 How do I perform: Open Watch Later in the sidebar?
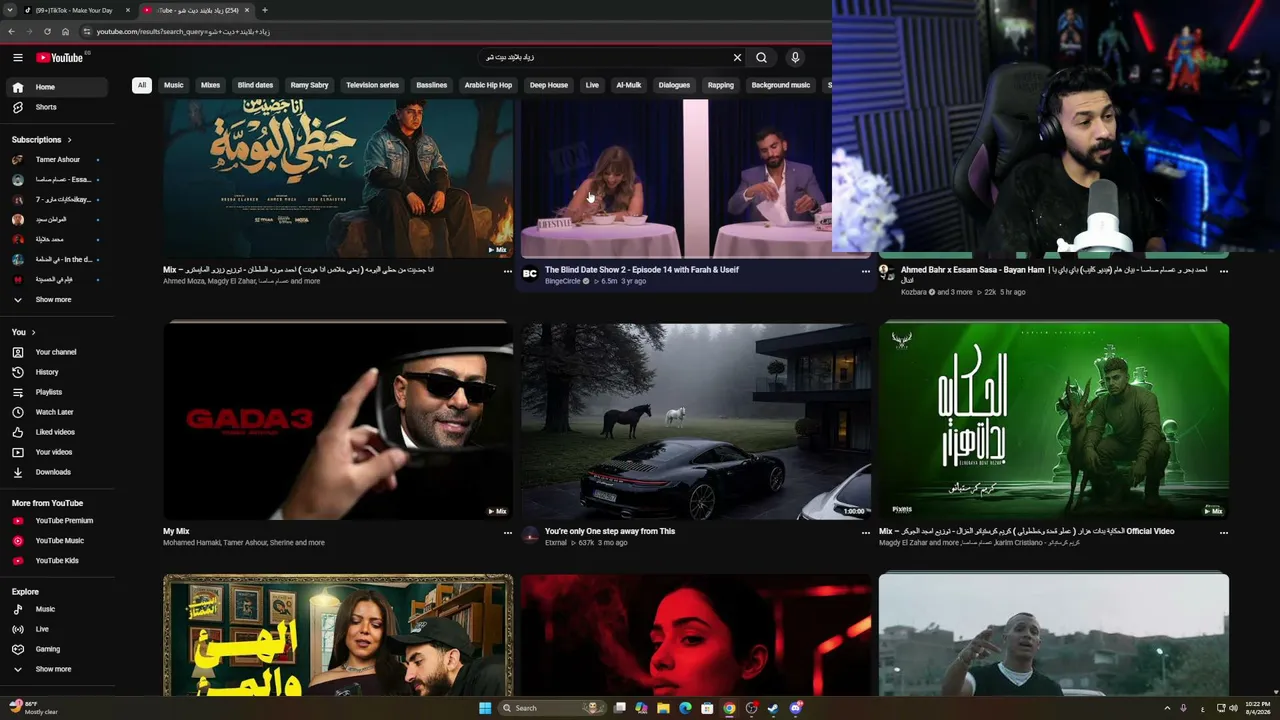click(55, 412)
